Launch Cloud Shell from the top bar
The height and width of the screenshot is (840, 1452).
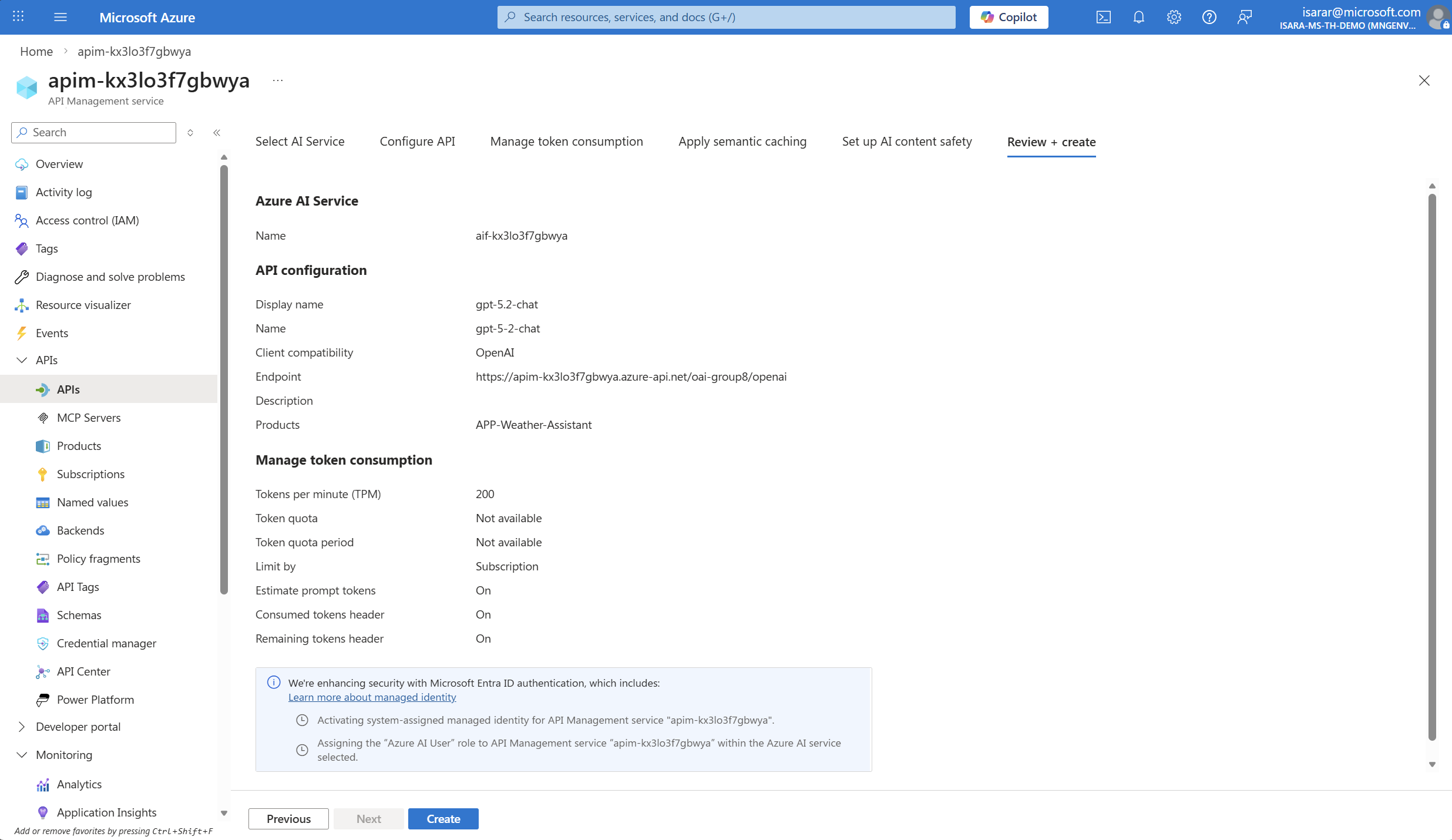pyautogui.click(x=1104, y=17)
